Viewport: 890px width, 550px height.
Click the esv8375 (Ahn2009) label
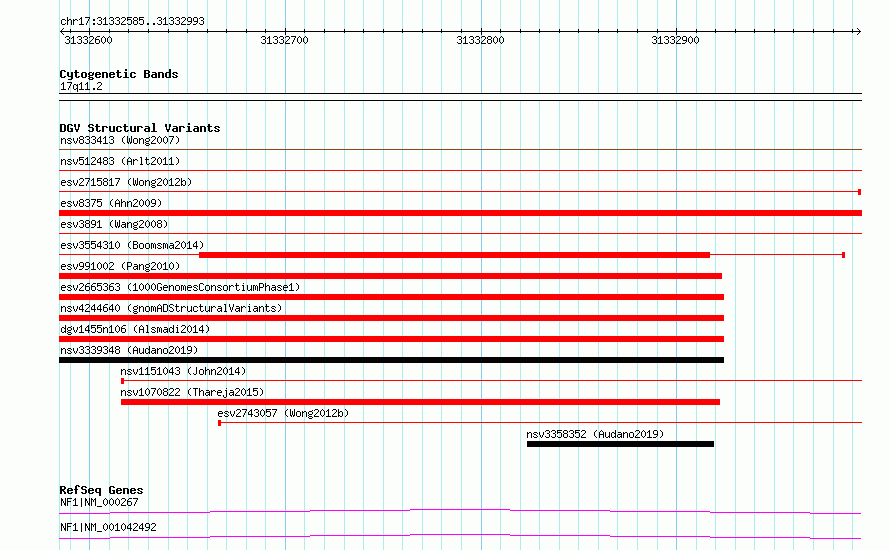coord(111,203)
